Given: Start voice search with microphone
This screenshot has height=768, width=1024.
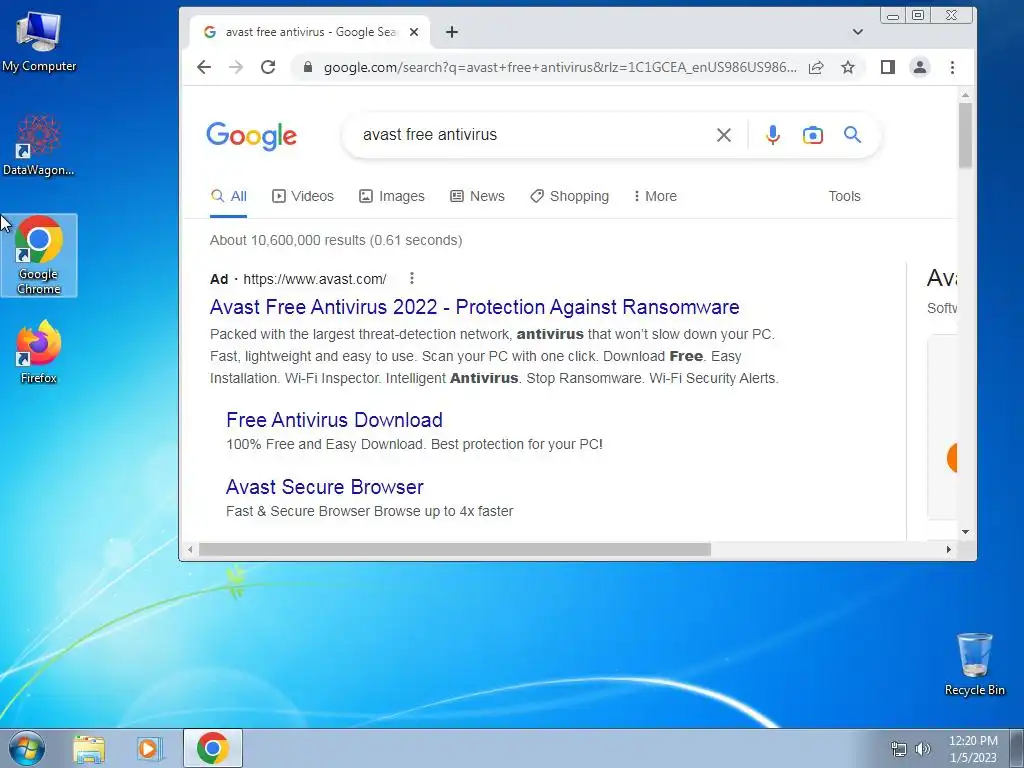Looking at the screenshot, I should tap(773, 135).
